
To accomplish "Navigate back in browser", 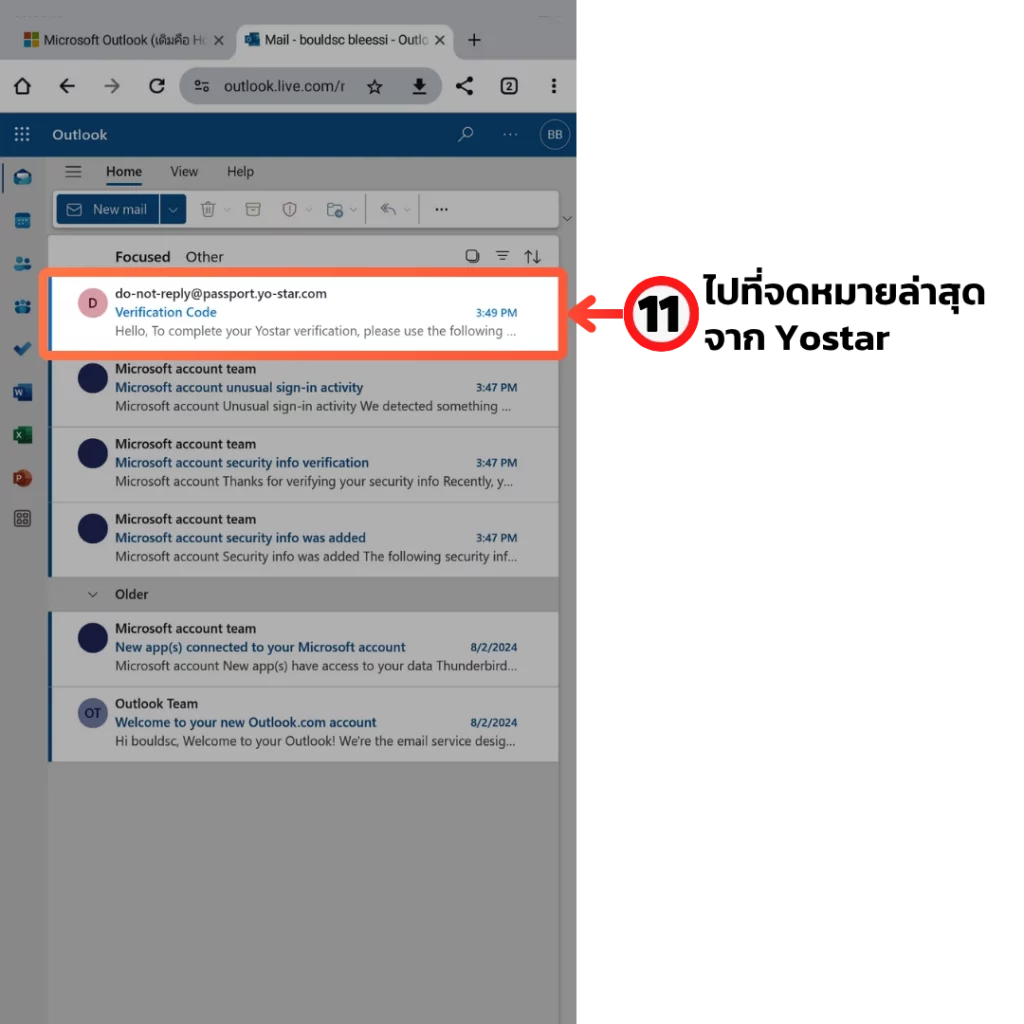I will pyautogui.click(x=67, y=86).
